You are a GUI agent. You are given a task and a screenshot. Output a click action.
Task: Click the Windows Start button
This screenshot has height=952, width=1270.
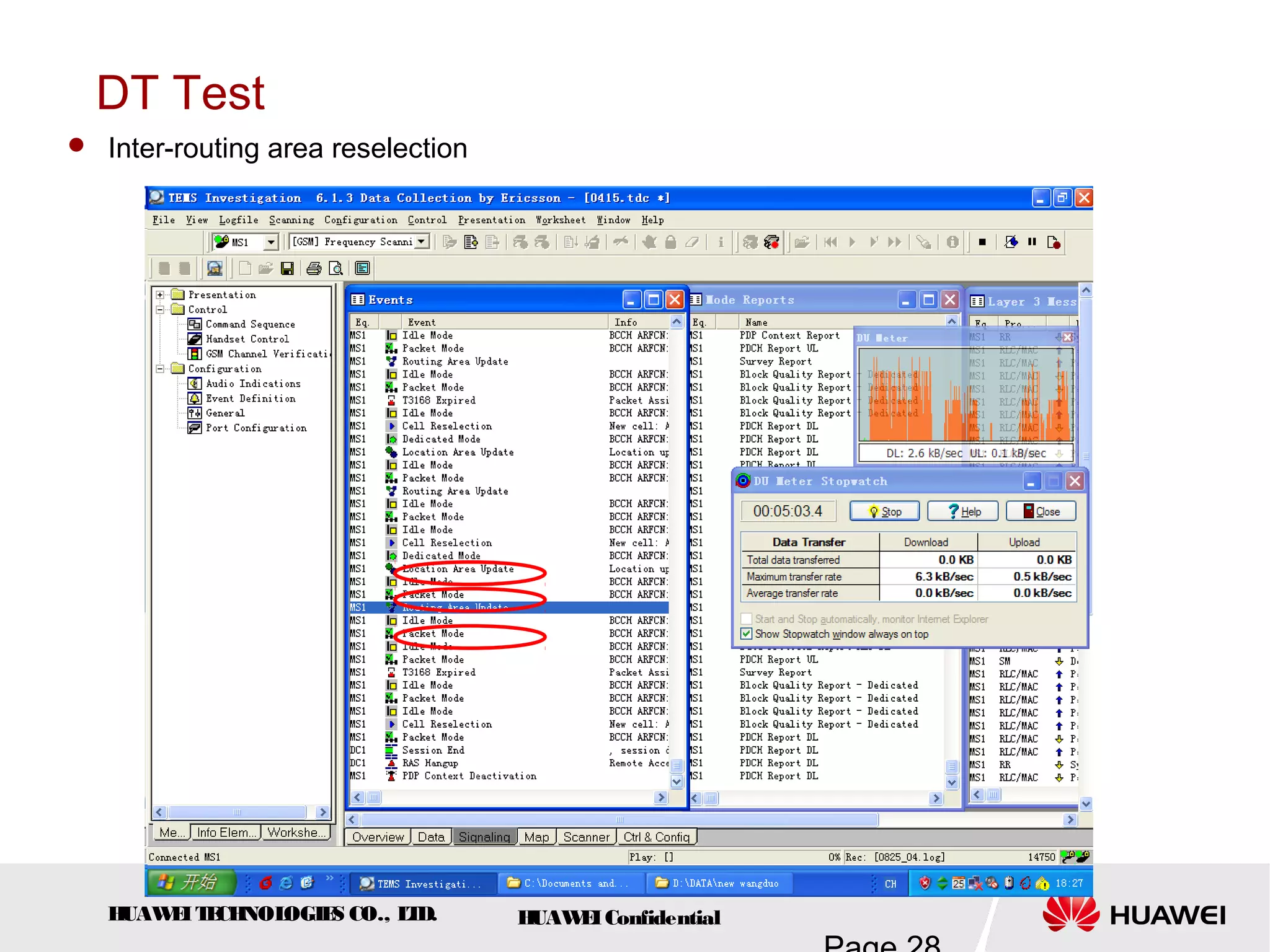click(192, 883)
